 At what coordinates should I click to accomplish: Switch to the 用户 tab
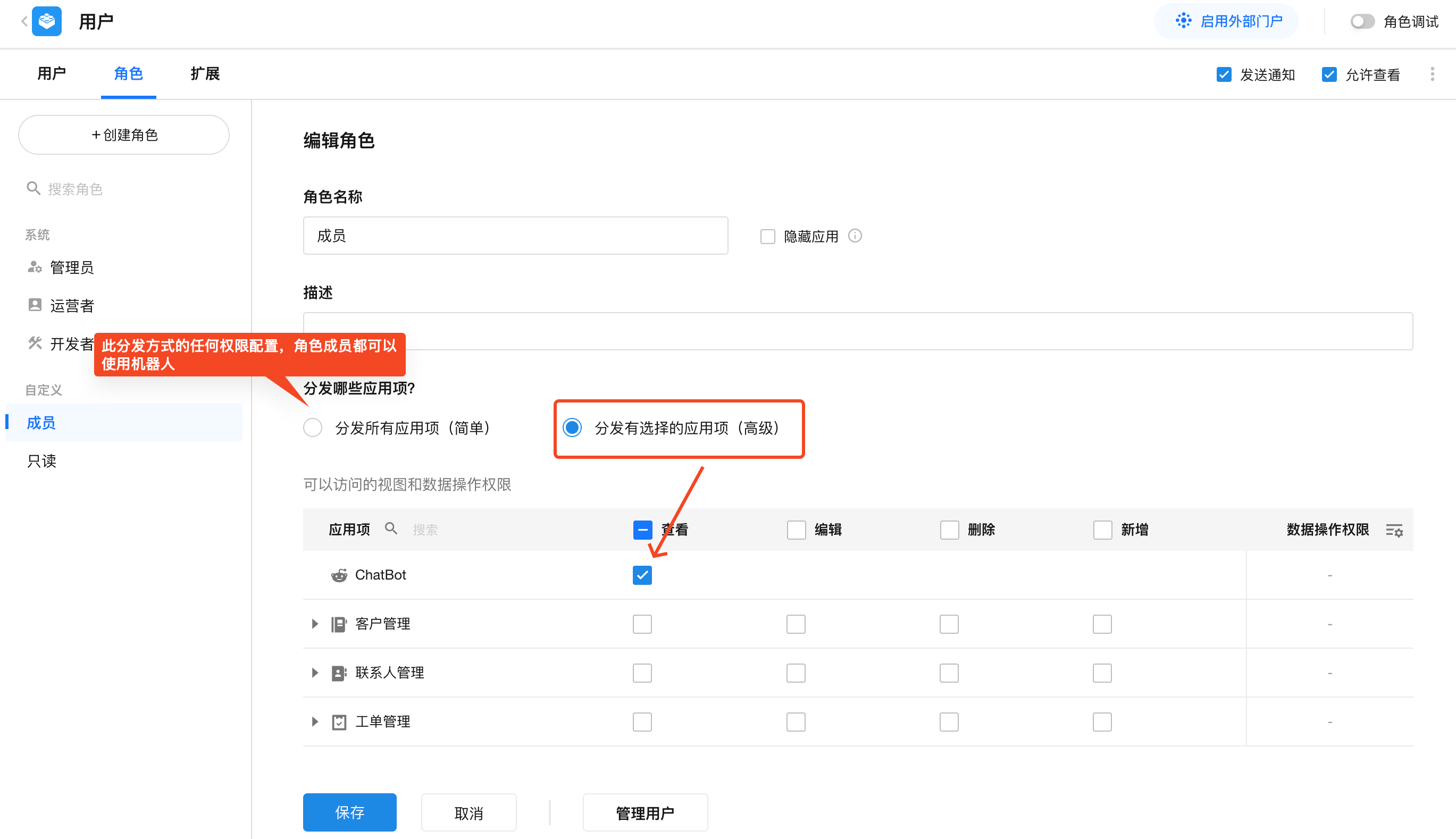(51, 74)
